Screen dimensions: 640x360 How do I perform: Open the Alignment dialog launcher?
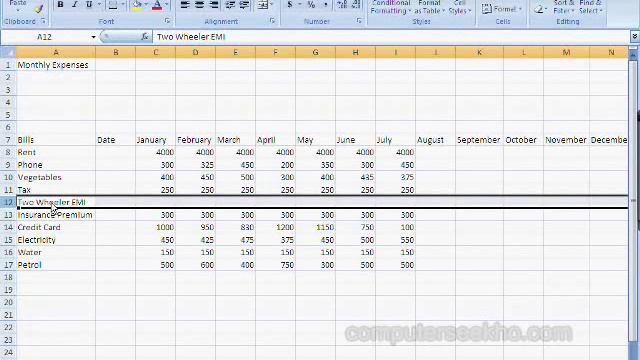tap(272, 21)
